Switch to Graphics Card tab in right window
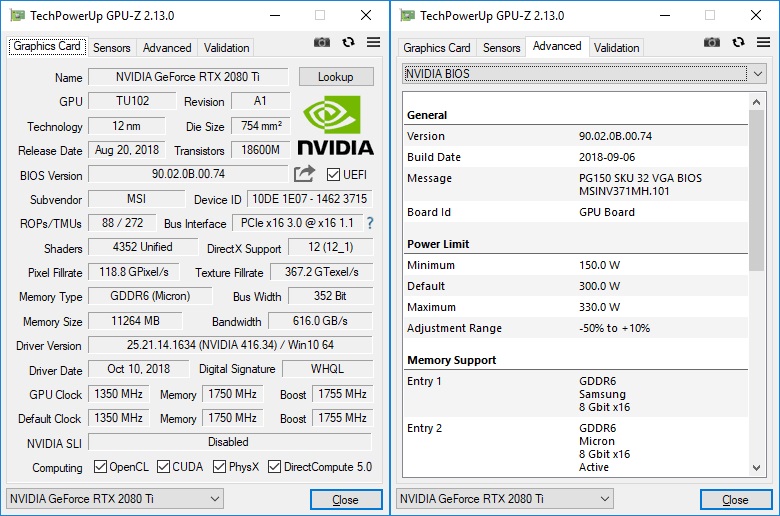This screenshot has width=780, height=516. click(437, 48)
